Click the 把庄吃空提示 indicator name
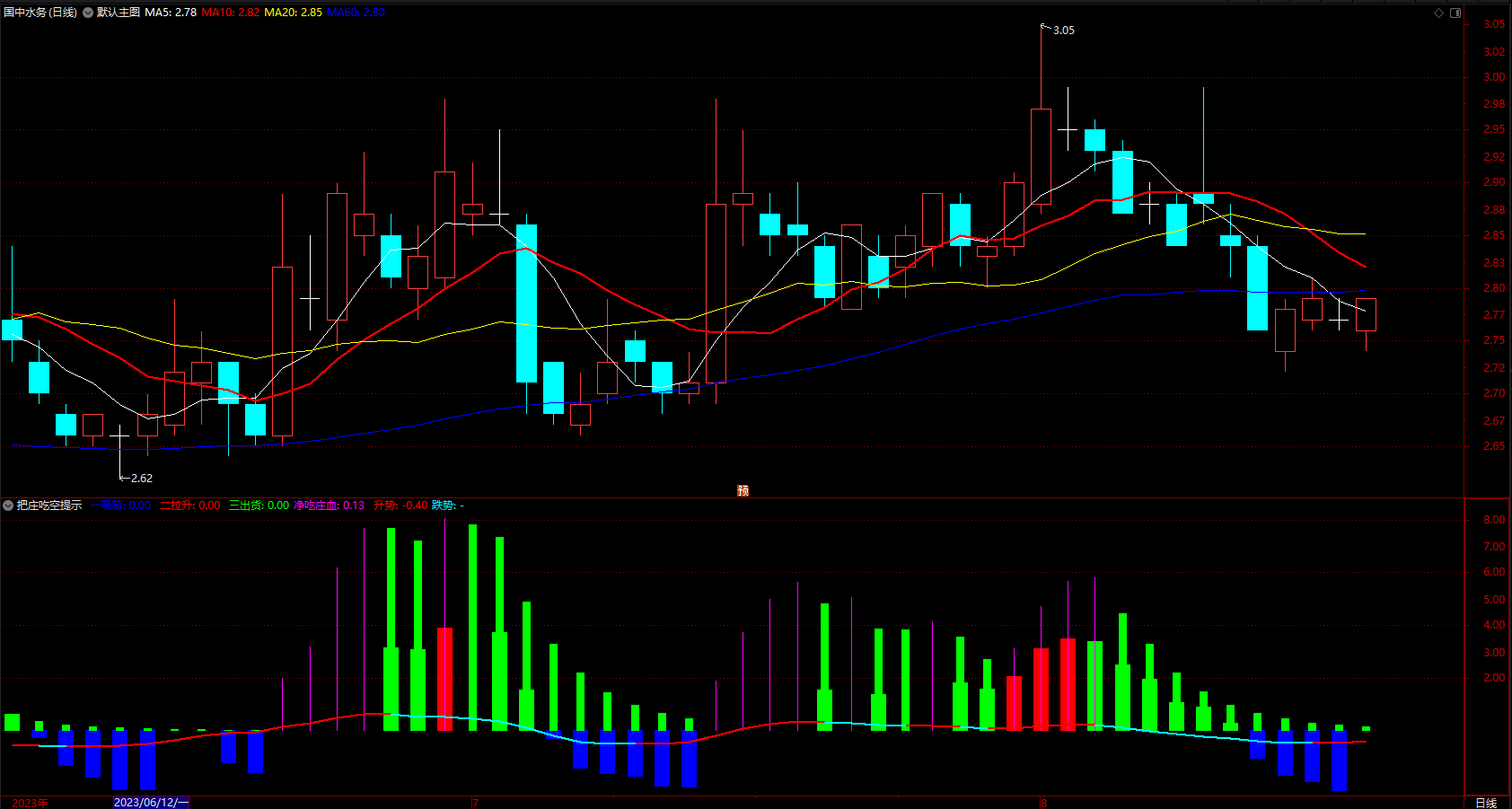Image resolution: width=1512 pixels, height=809 pixels. (49, 506)
